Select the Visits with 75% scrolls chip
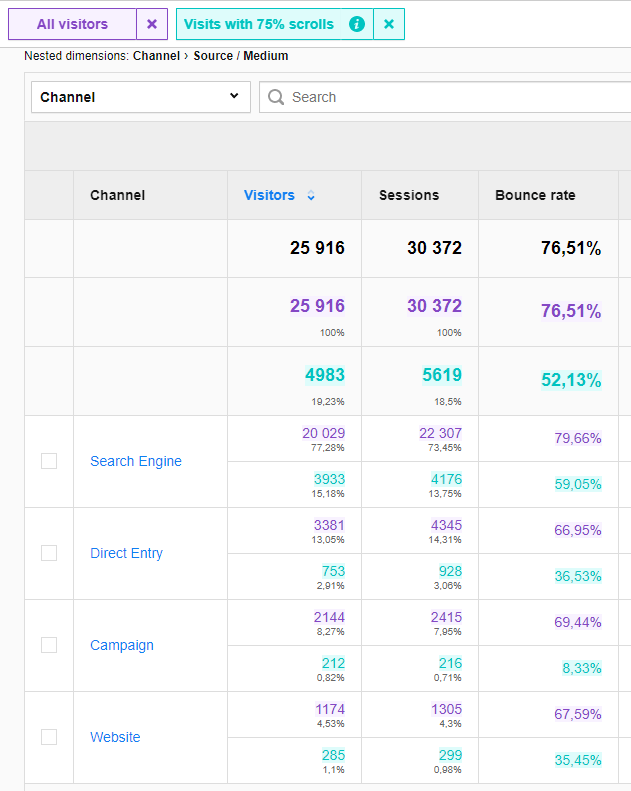The height and width of the screenshot is (791, 631). point(262,24)
